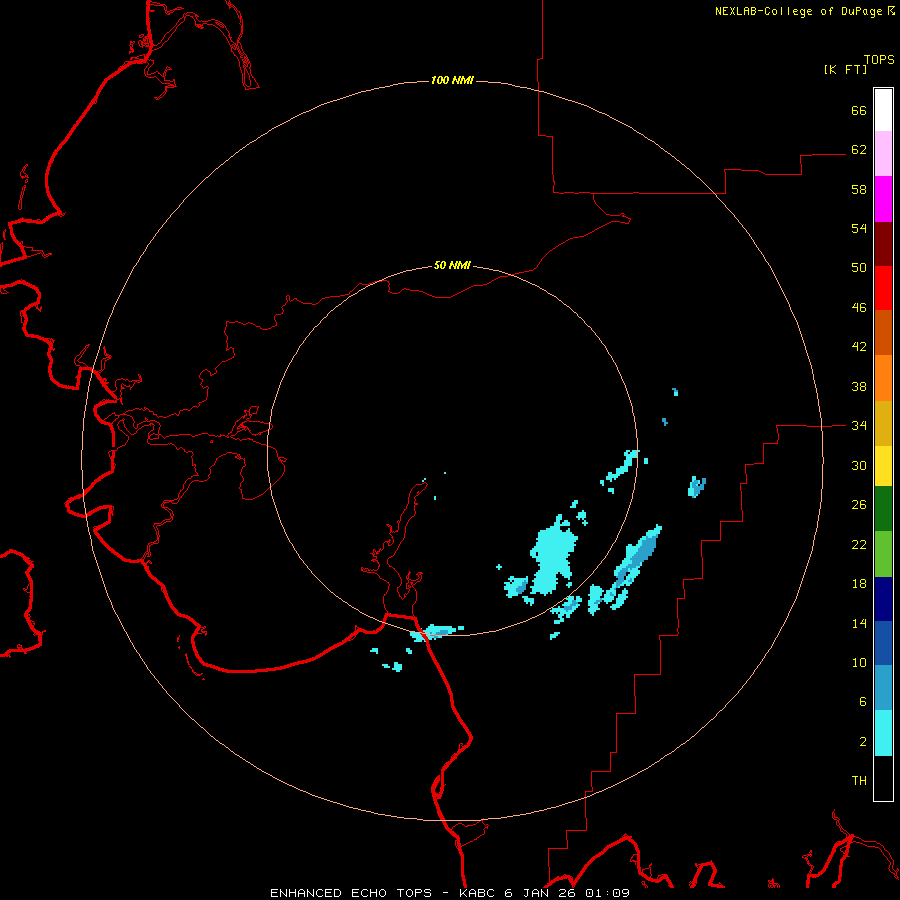
Task: Select the 10 legend value
Action: click(x=859, y=663)
